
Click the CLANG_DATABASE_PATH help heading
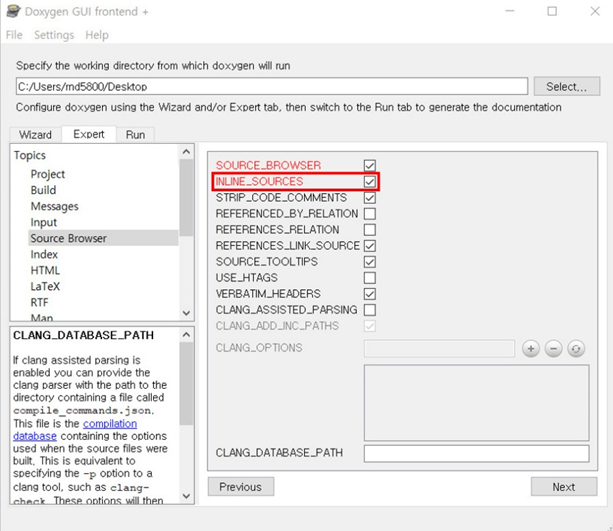[83, 335]
